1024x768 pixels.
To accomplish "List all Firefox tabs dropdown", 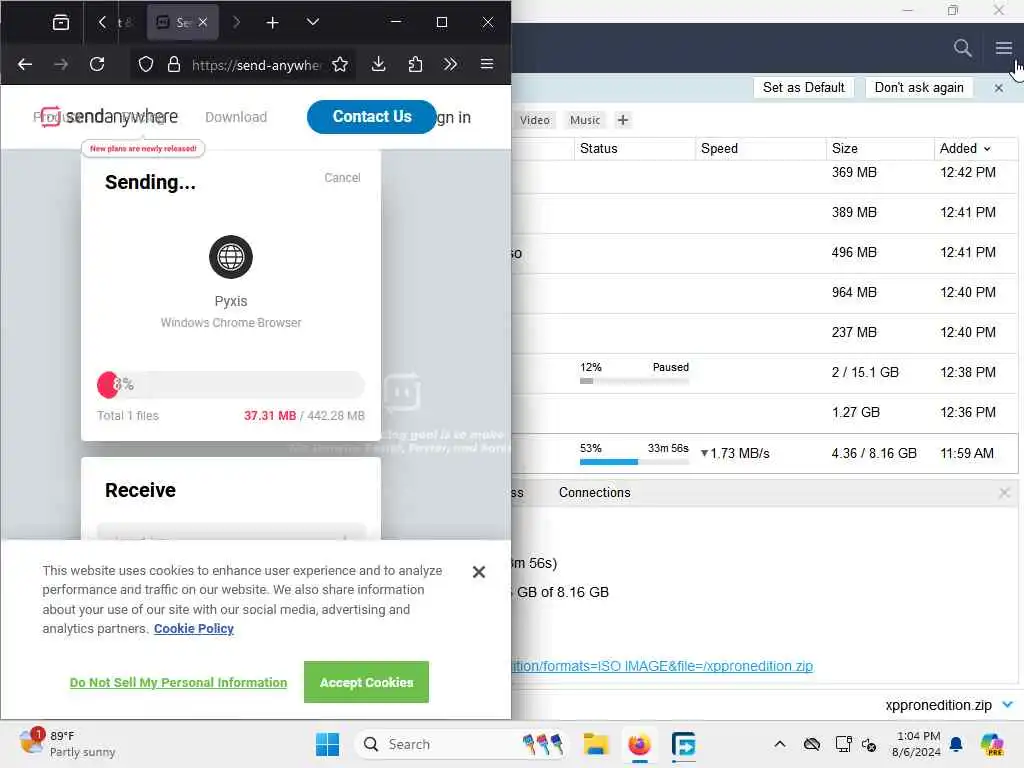I will (x=313, y=22).
